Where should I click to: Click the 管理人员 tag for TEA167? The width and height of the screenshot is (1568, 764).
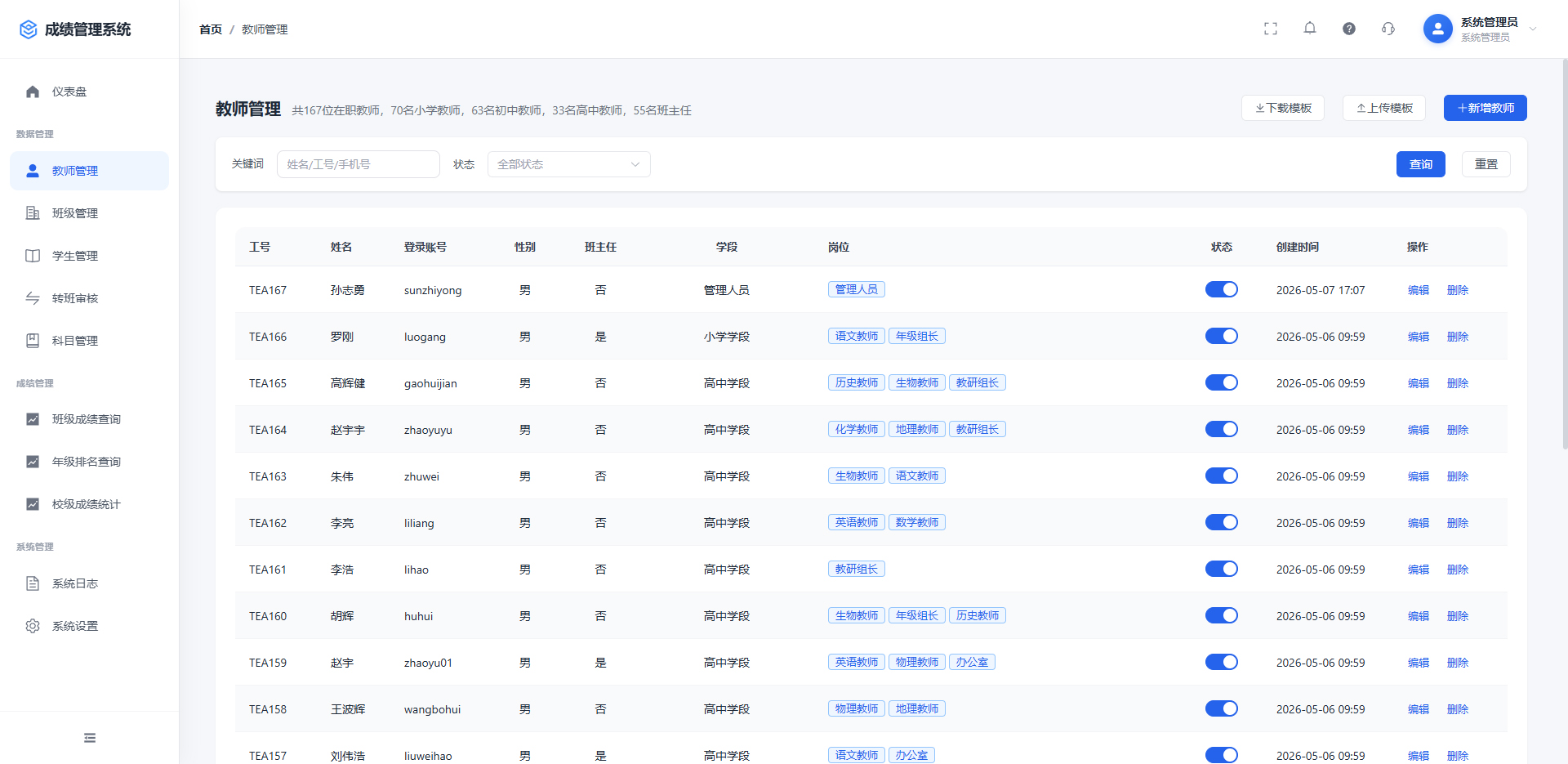point(857,289)
